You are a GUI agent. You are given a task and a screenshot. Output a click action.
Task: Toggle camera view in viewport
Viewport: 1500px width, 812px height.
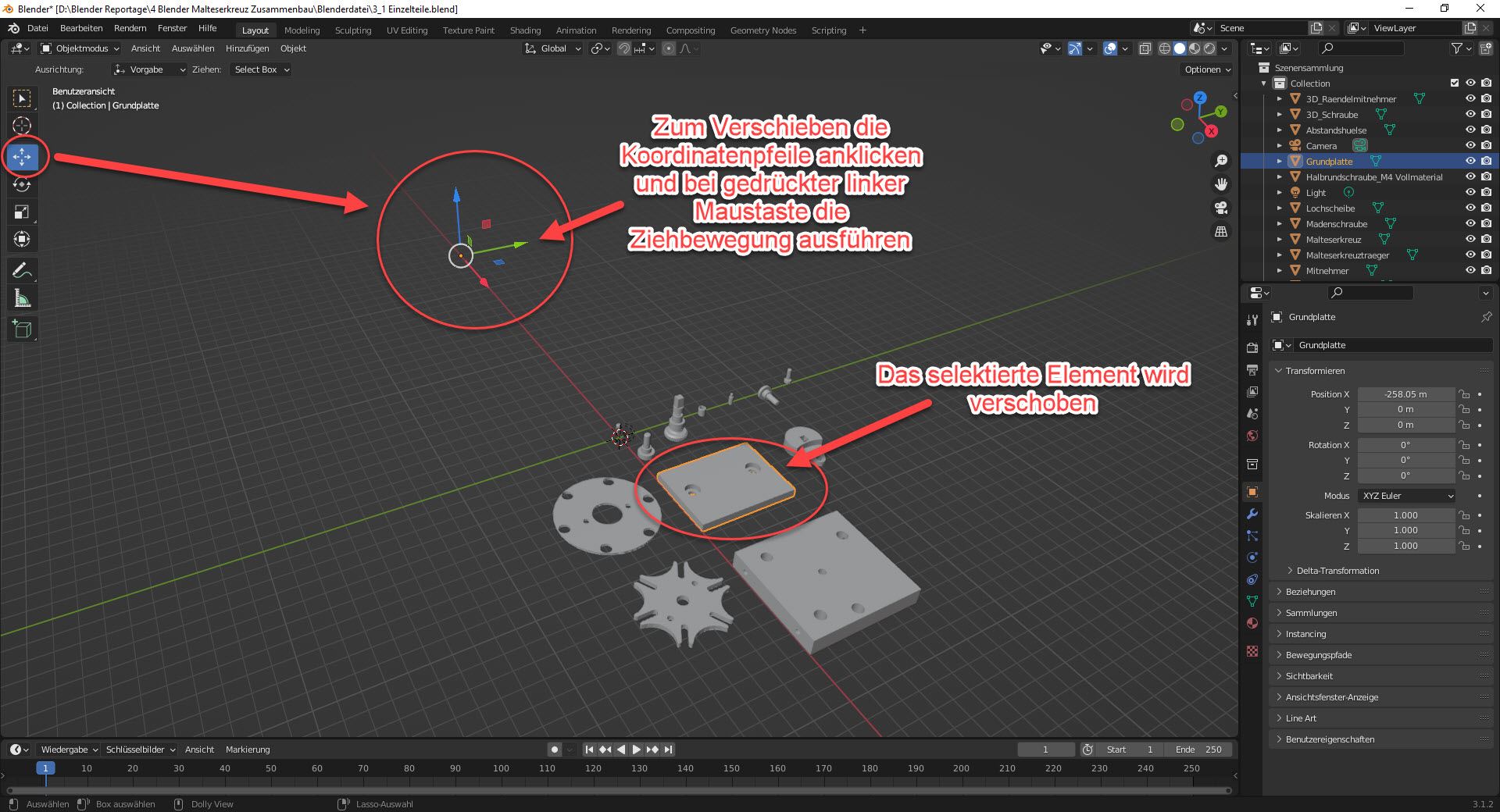tap(1220, 208)
